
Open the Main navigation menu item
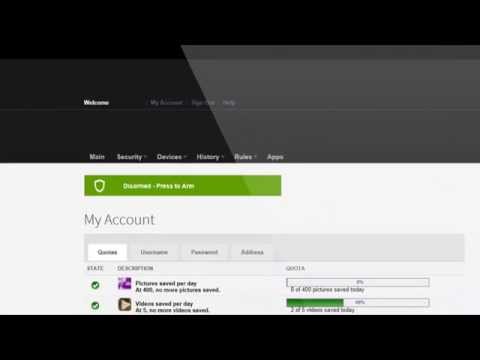click(97, 157)
